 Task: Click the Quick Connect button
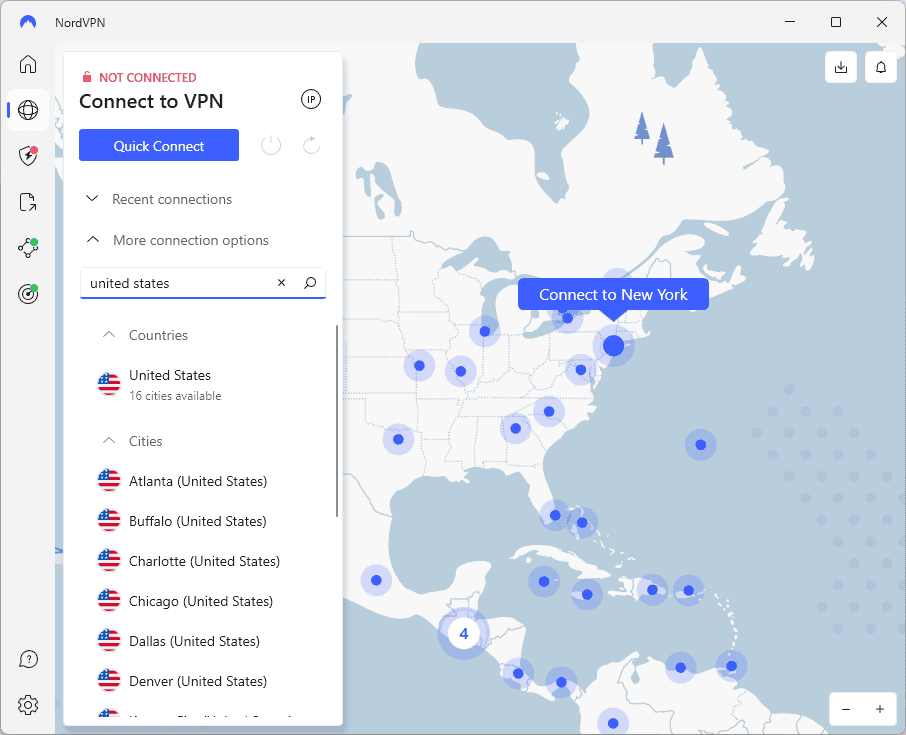tap(159, 145)
